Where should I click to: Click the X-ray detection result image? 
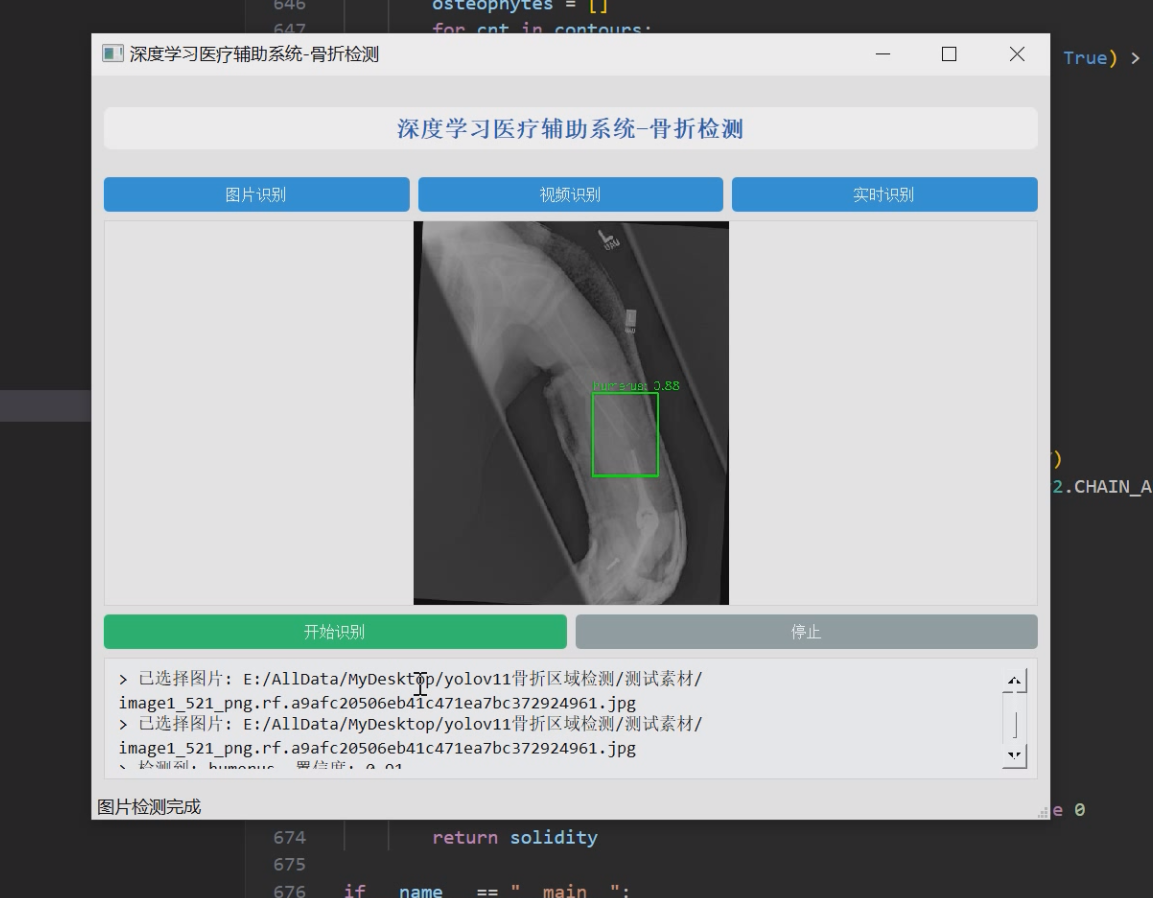click(571, 413)
